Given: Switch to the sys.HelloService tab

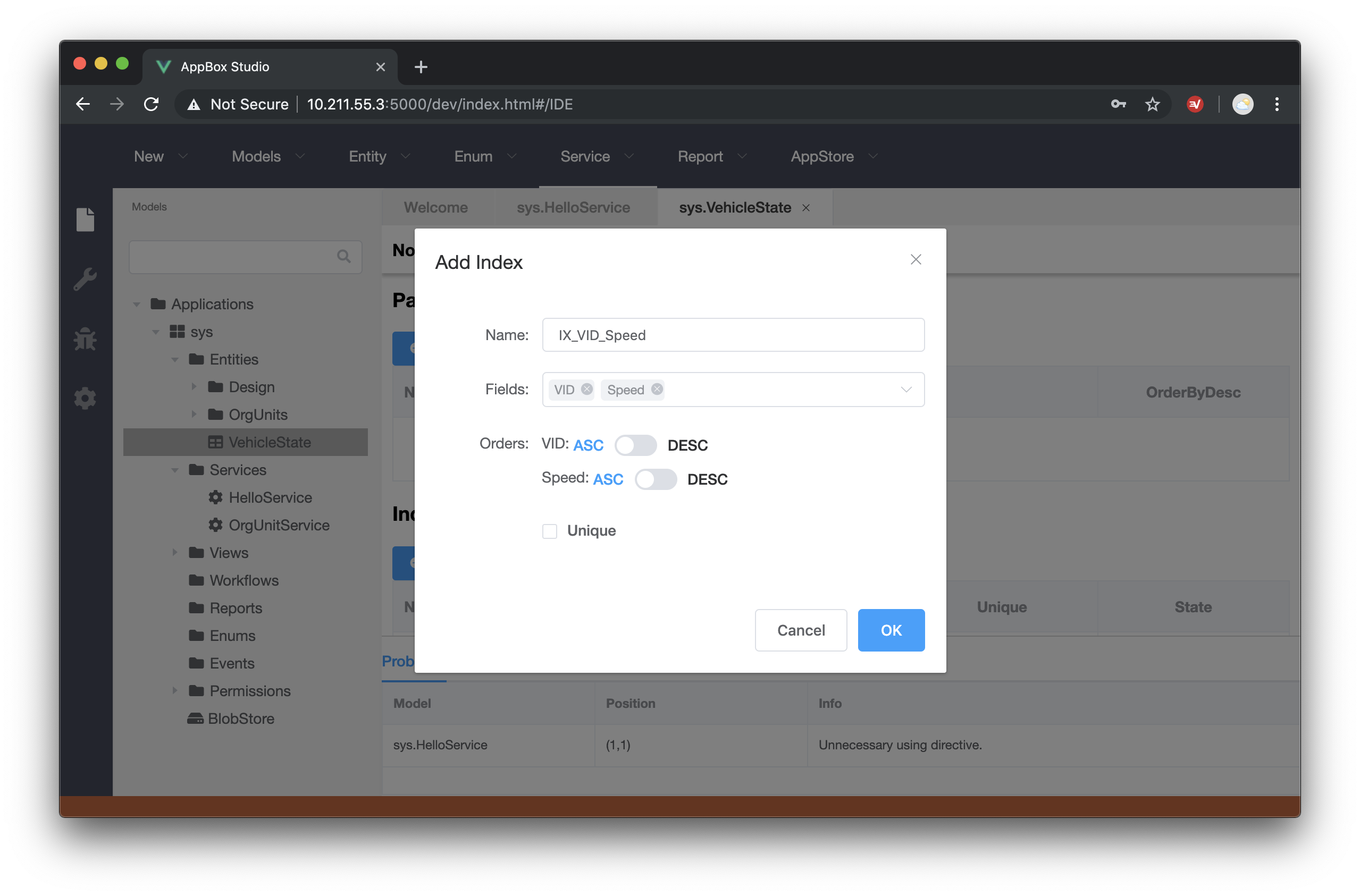Looking at the screenshot, I should [573, 207].
